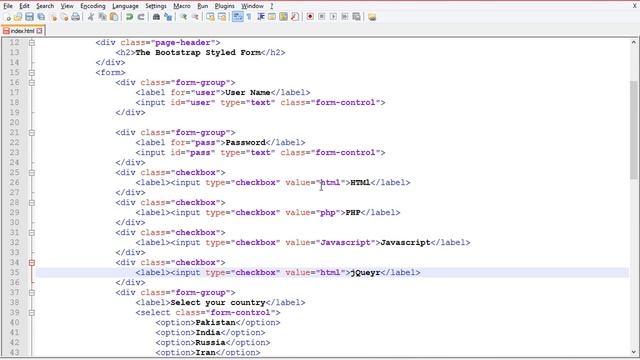Click the last toolbar icon at the right end
This screenshot has height=360, width=640.
[372, 17]
